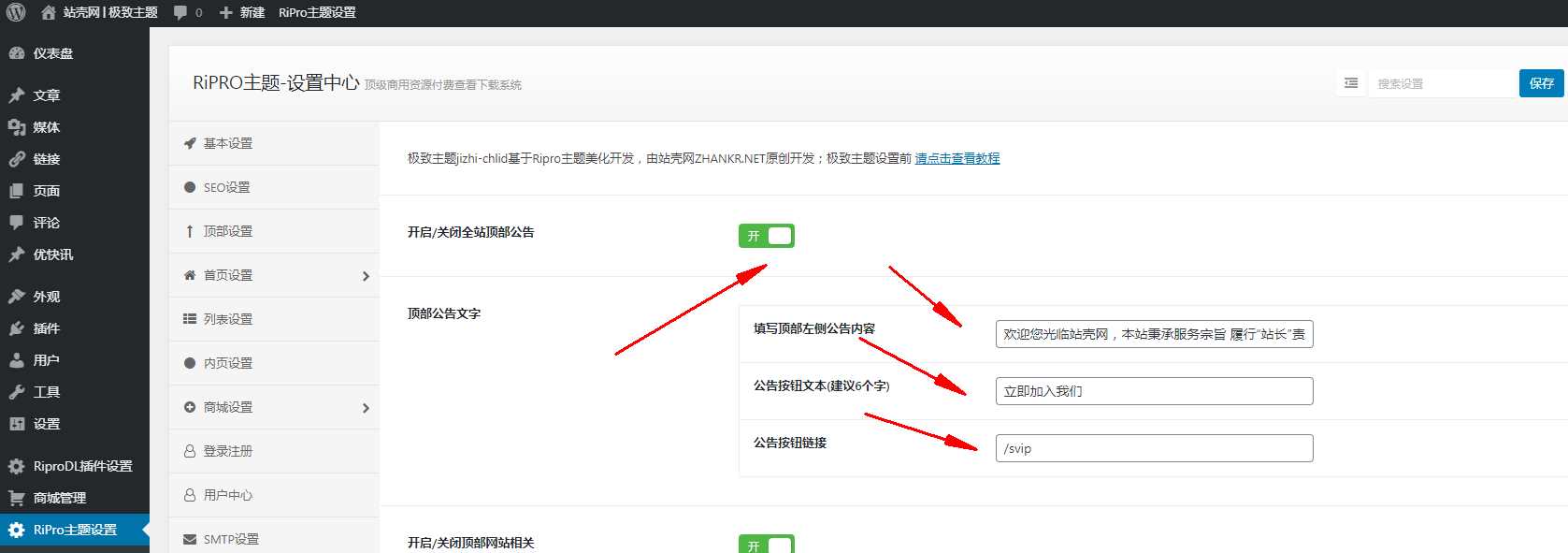Click the 媒体 media icon
The width and height of the screenshot is (1568, 553).
point(16,127)
